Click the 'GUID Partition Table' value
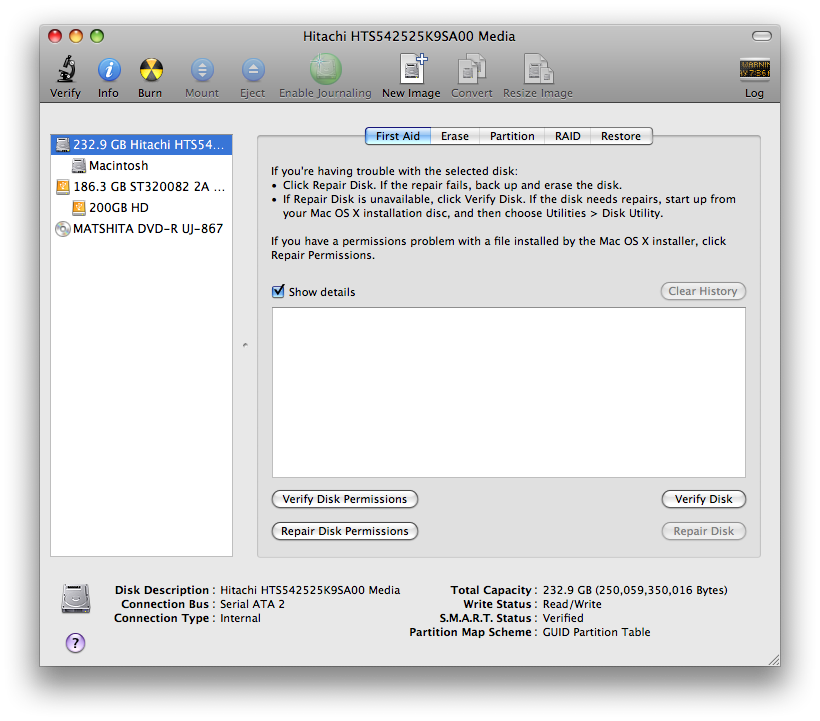The image size is (820, 721). click(x=596, y=632)
